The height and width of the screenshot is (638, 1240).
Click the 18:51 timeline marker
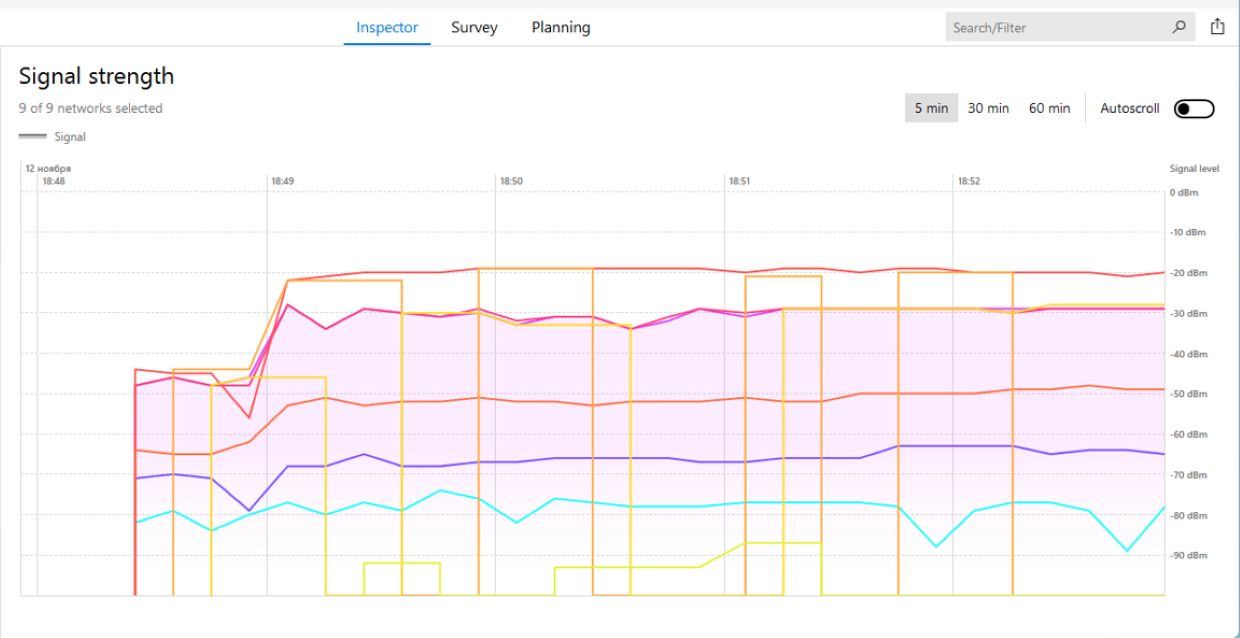(739, 182)
